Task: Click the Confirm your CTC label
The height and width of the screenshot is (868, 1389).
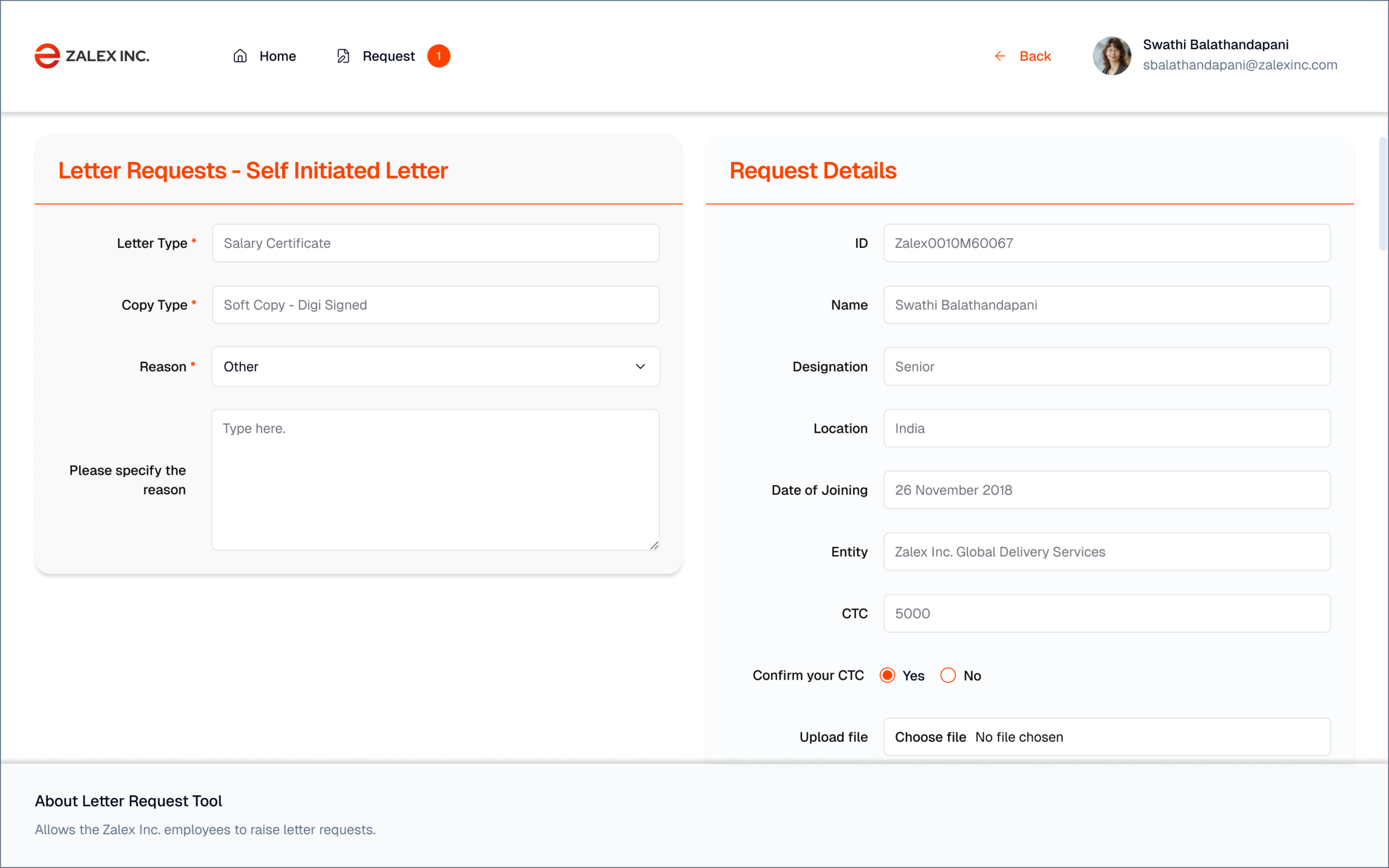Action: 808,675
